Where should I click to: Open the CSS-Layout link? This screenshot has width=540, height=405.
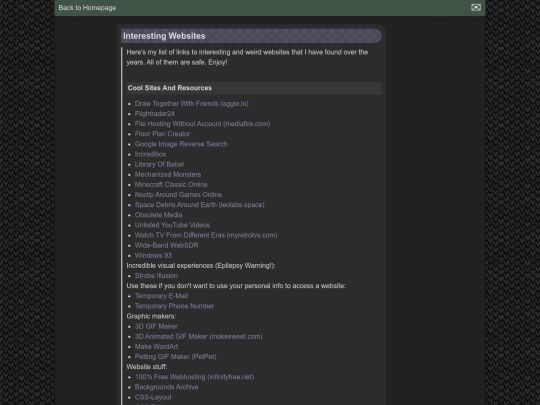(x=153, y=397)
